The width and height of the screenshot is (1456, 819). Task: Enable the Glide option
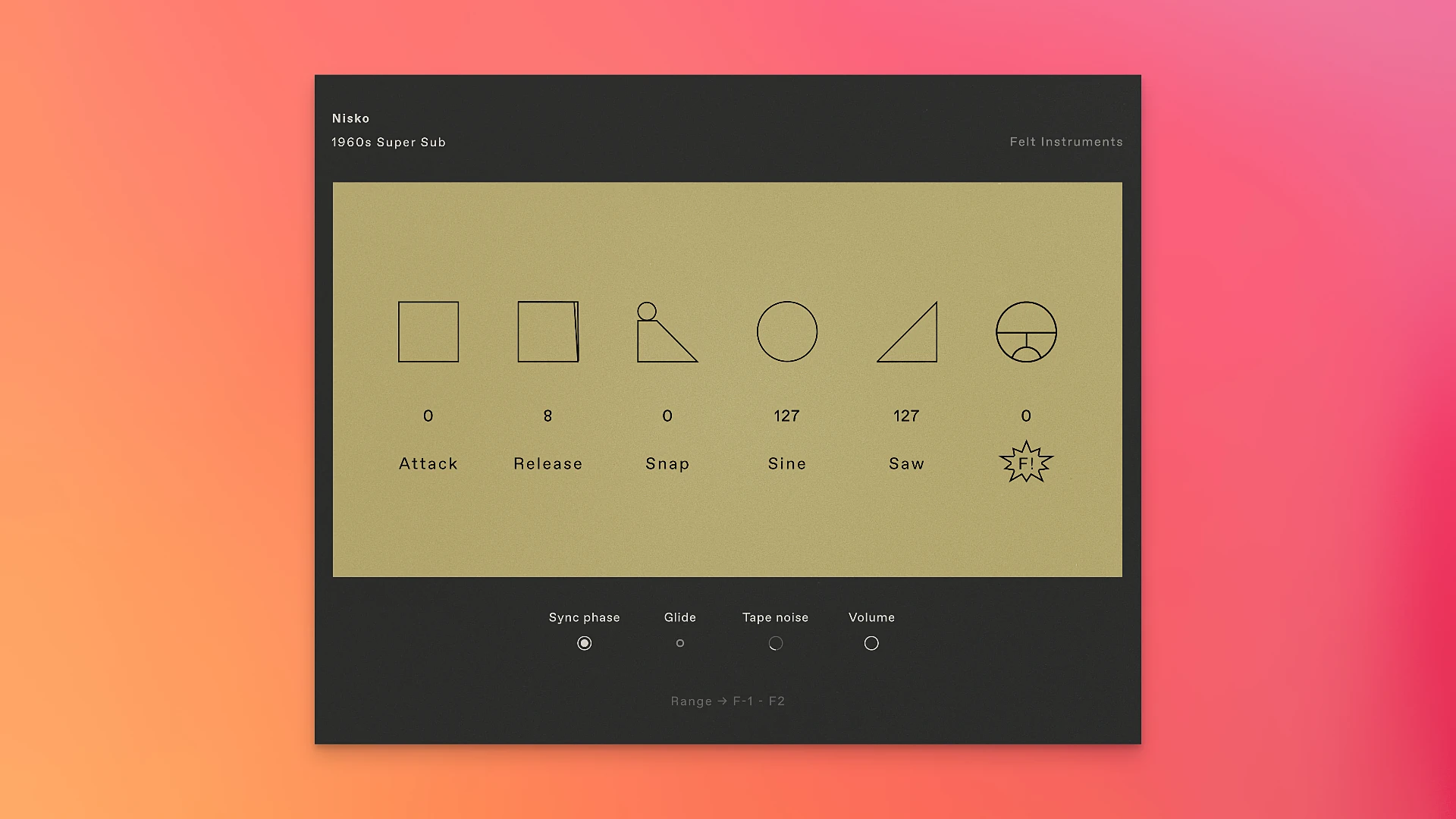(679, 642)
